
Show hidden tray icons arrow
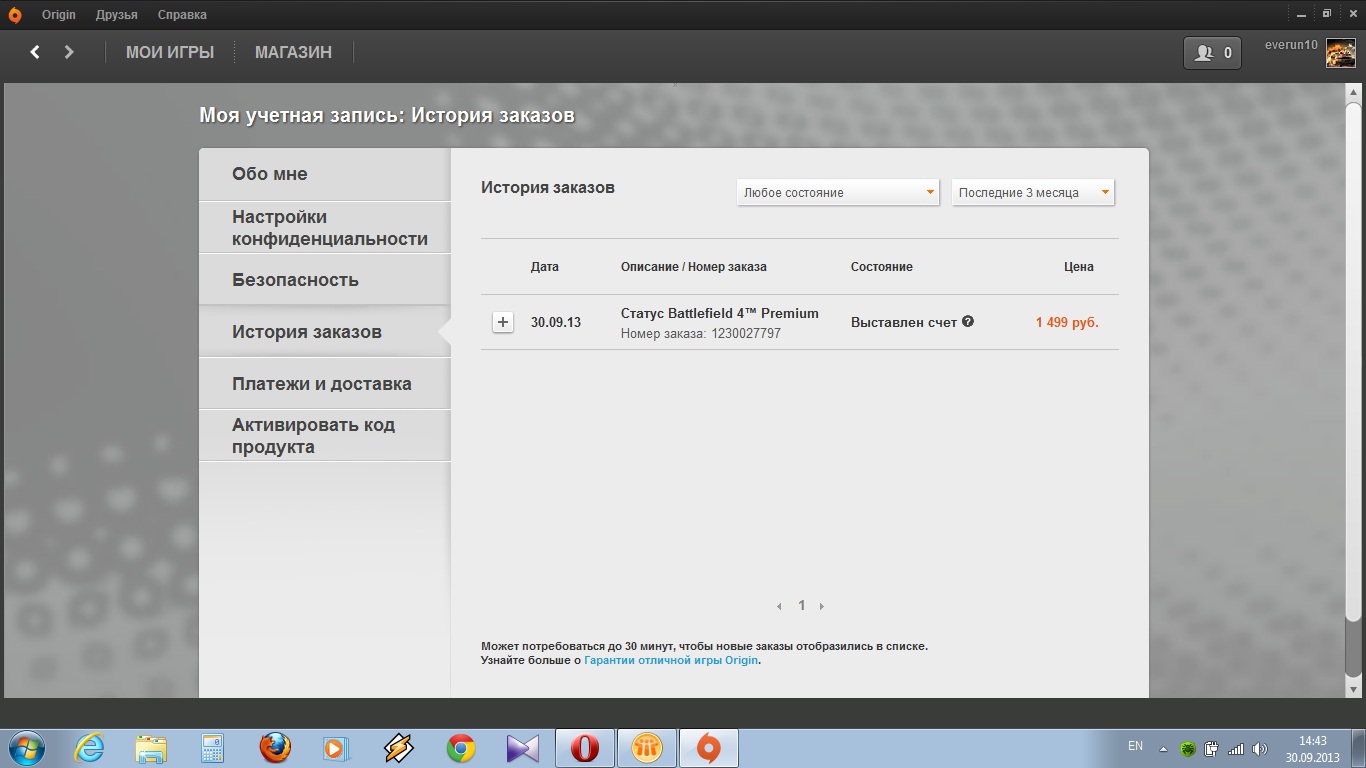(x=1163, y=748)
